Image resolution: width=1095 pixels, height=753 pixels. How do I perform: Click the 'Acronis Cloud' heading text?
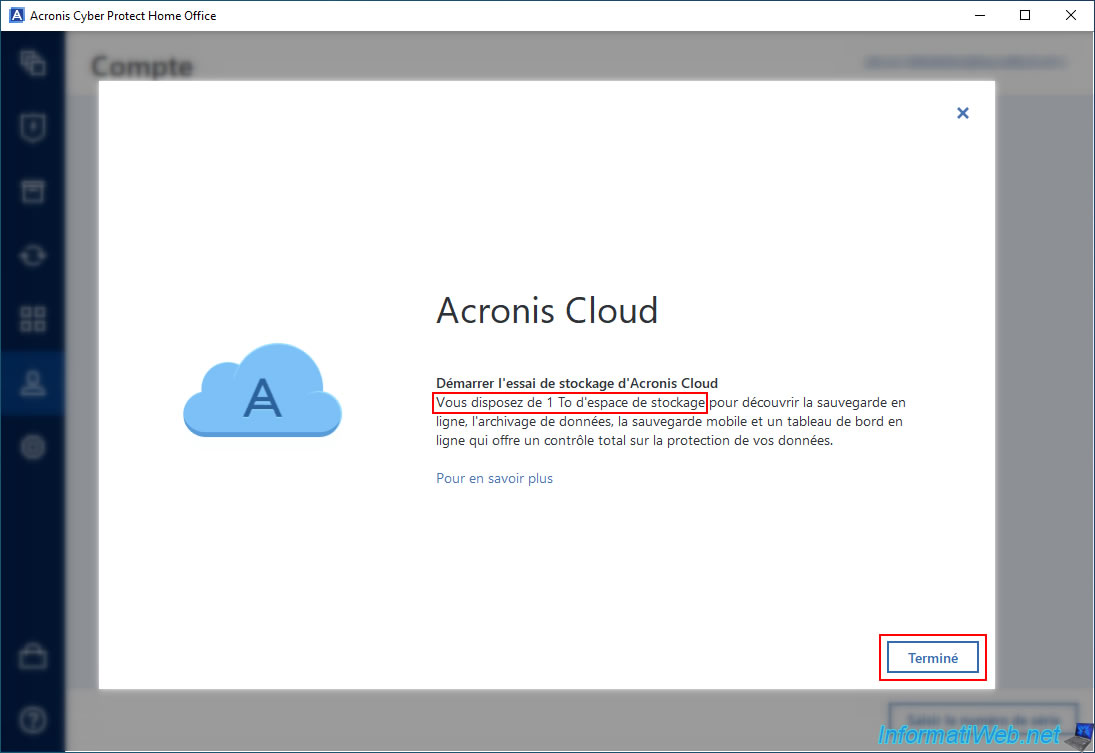point(547,310)
